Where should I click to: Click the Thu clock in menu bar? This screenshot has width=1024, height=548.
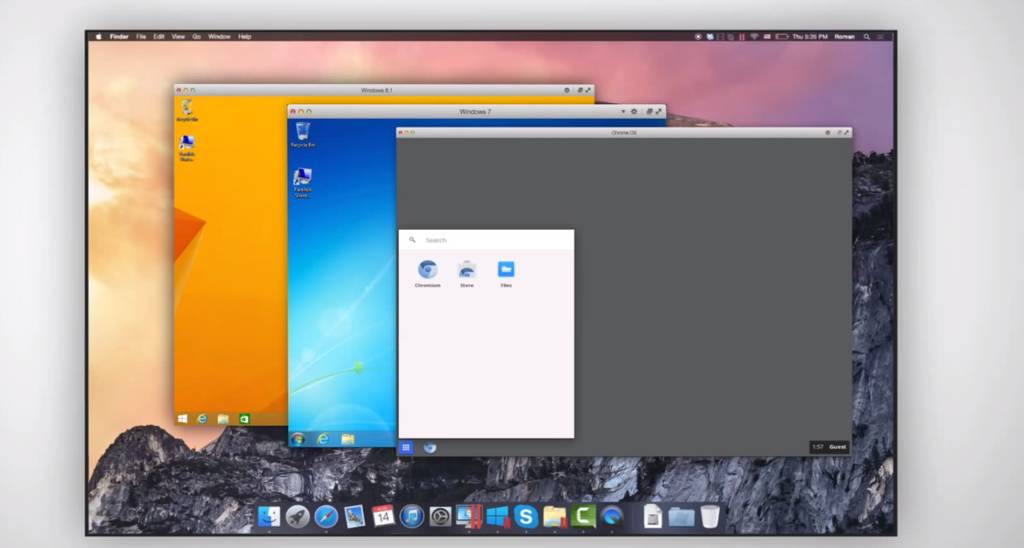pyautogui.click(x=810, y=37)
